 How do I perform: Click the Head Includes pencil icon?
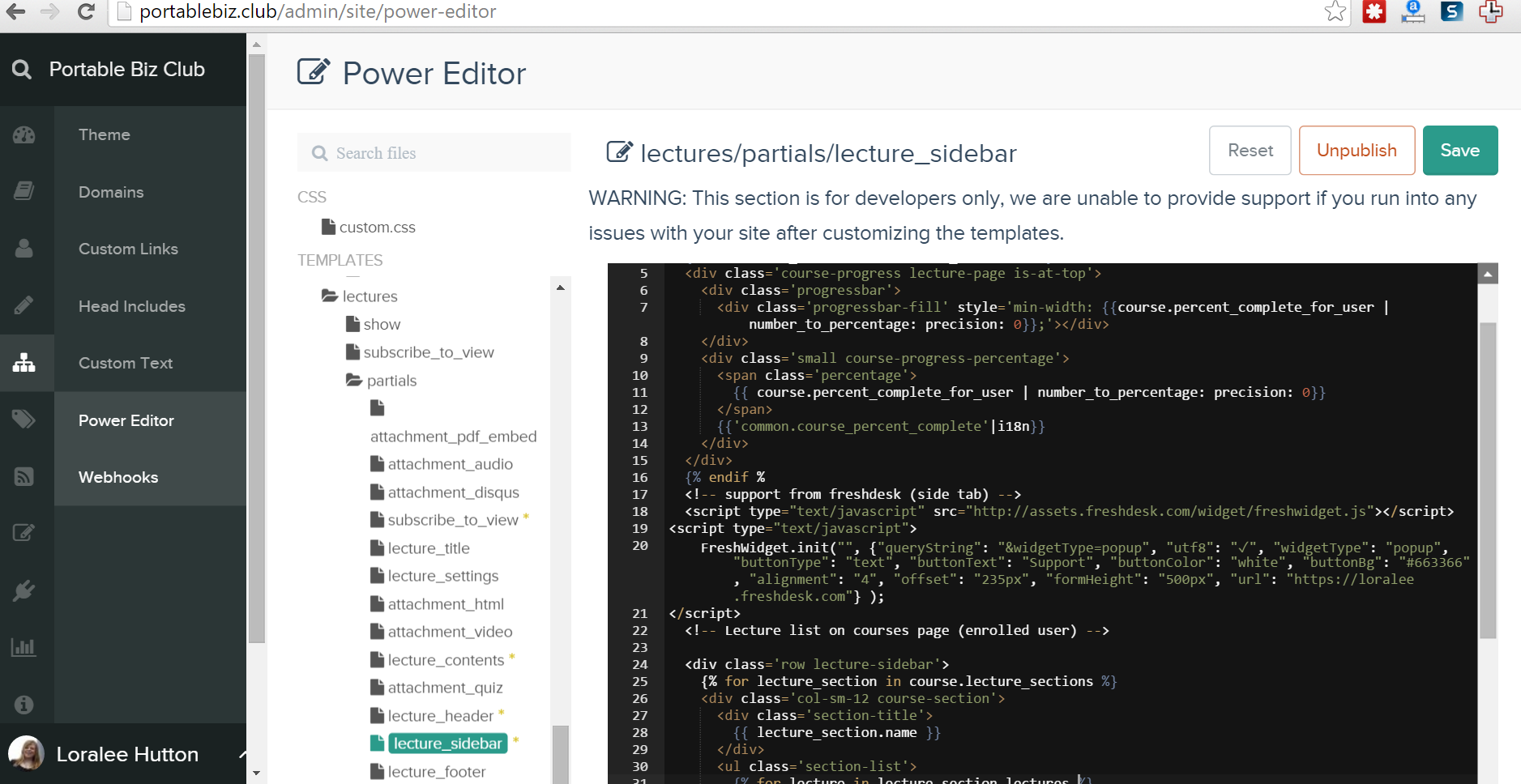(x=24, y=305)
